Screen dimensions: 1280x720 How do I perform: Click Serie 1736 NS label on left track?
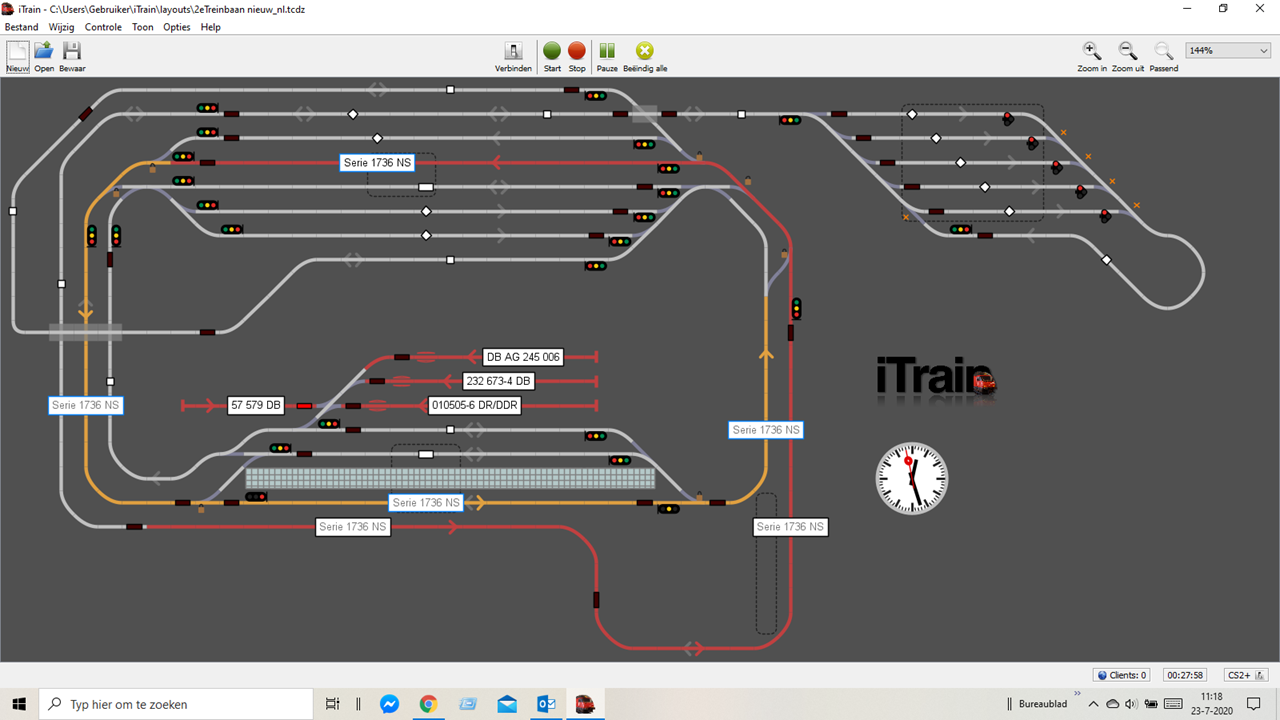[85, 405]
